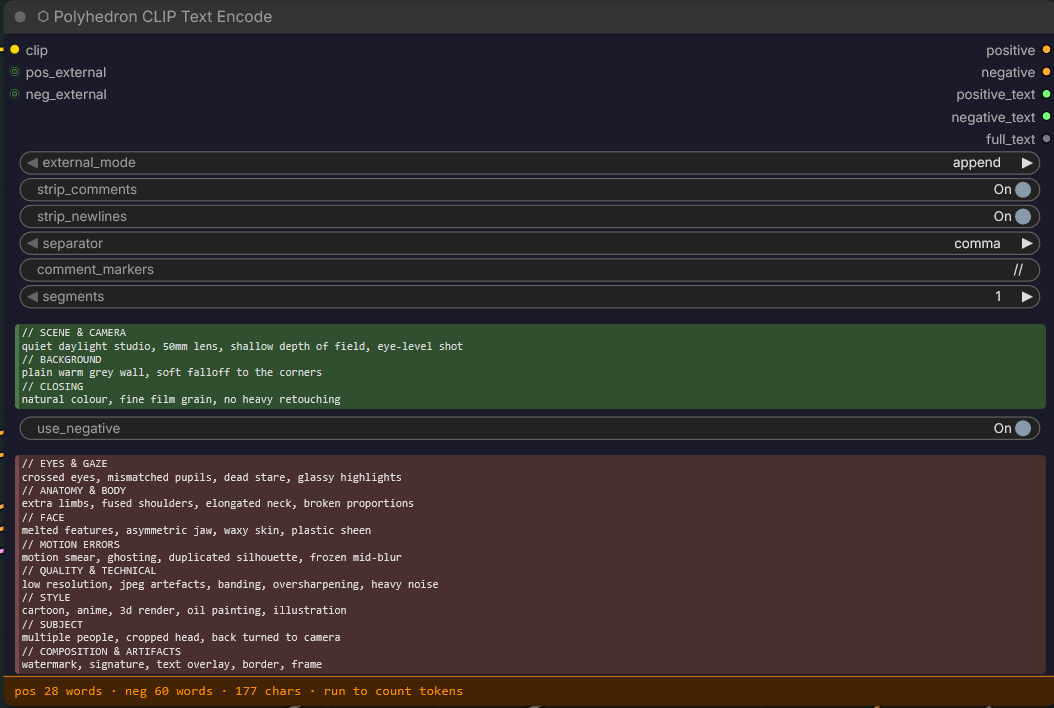
Task: Click the '// ANATOMY & BODY' comment line
Action: click(73, 491)
